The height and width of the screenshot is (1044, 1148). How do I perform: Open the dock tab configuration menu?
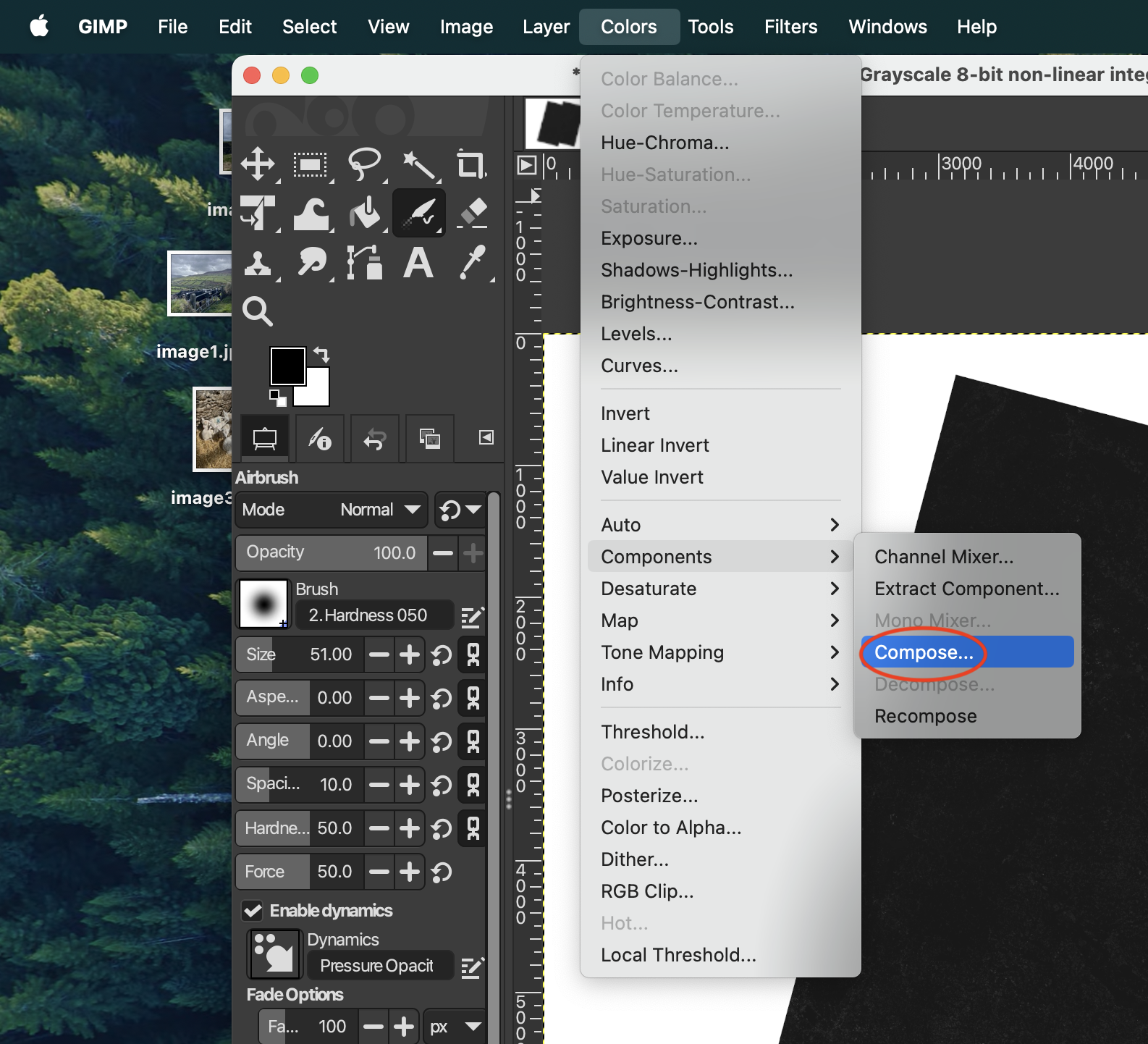(x=486, y=437)
